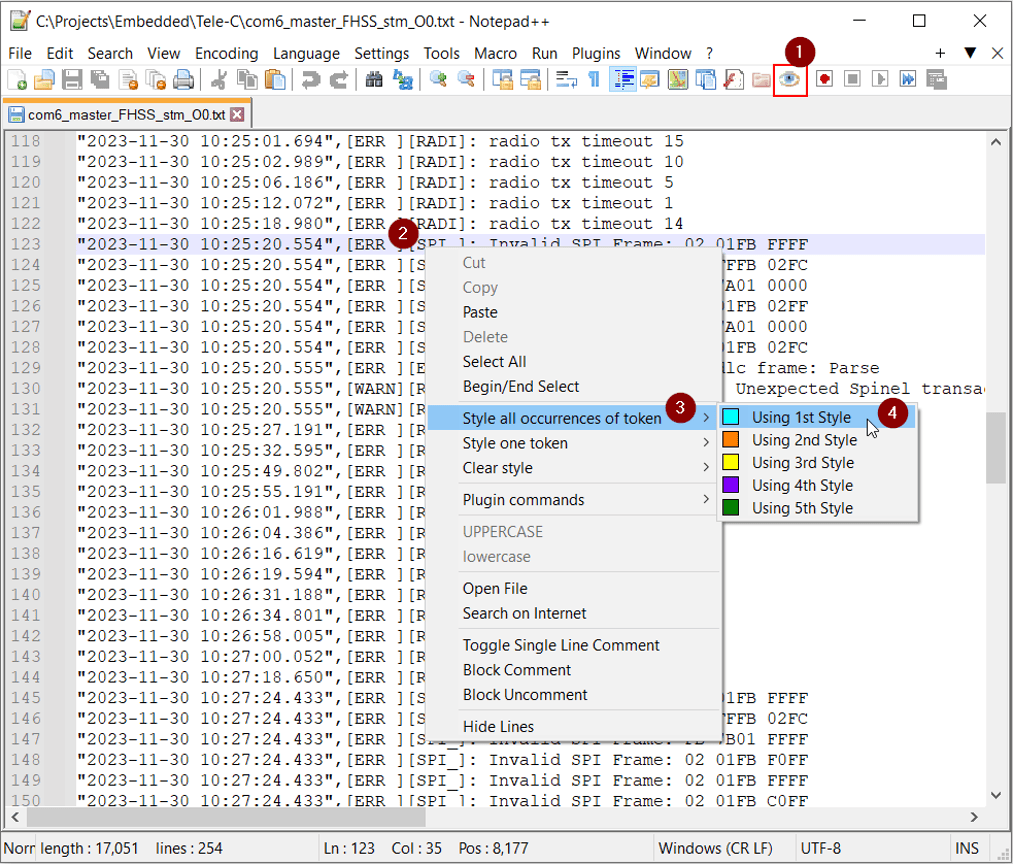Open the Search menu
Viewport: 1015px width, 865px height.
[110, 53]
